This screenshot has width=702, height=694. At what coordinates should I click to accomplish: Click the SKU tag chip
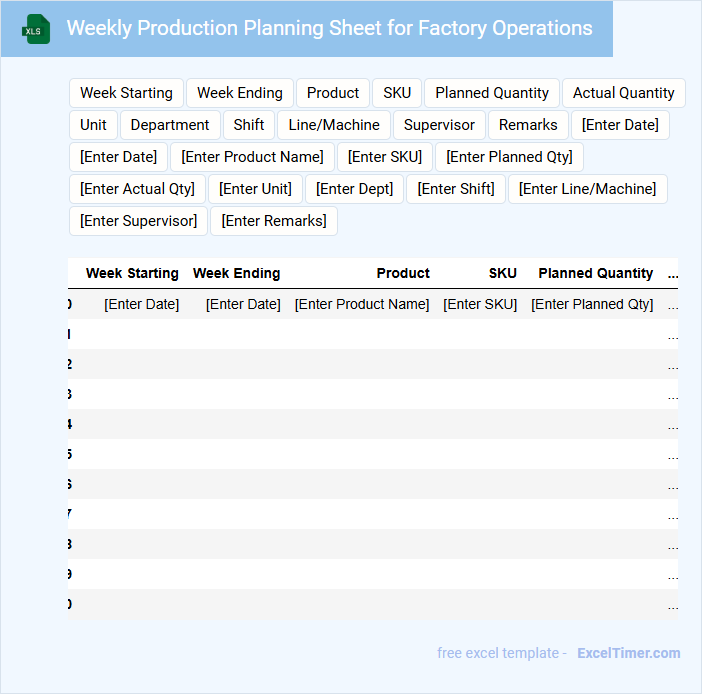[x=397, y=93]
